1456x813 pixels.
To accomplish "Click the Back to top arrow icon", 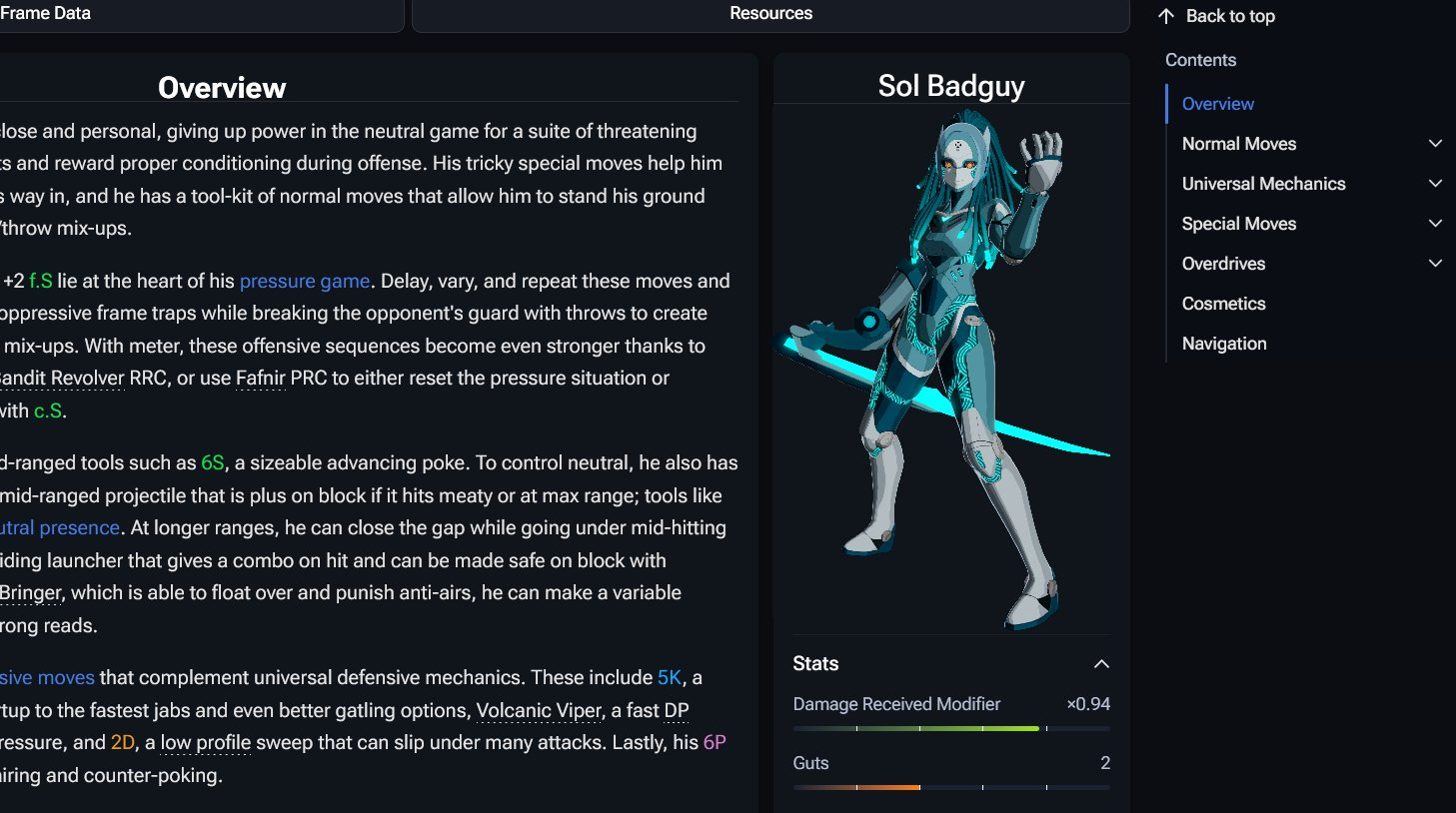I will tap(1165, 16).
